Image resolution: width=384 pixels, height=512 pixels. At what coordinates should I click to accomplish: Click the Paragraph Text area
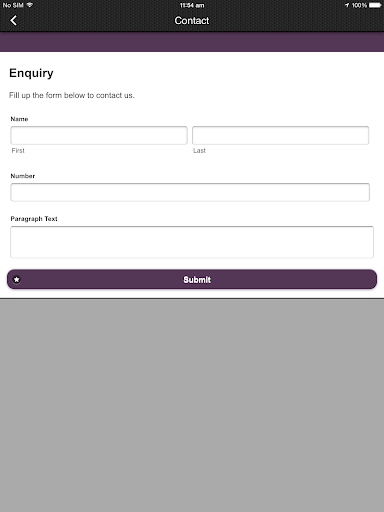tap(192, 242)
